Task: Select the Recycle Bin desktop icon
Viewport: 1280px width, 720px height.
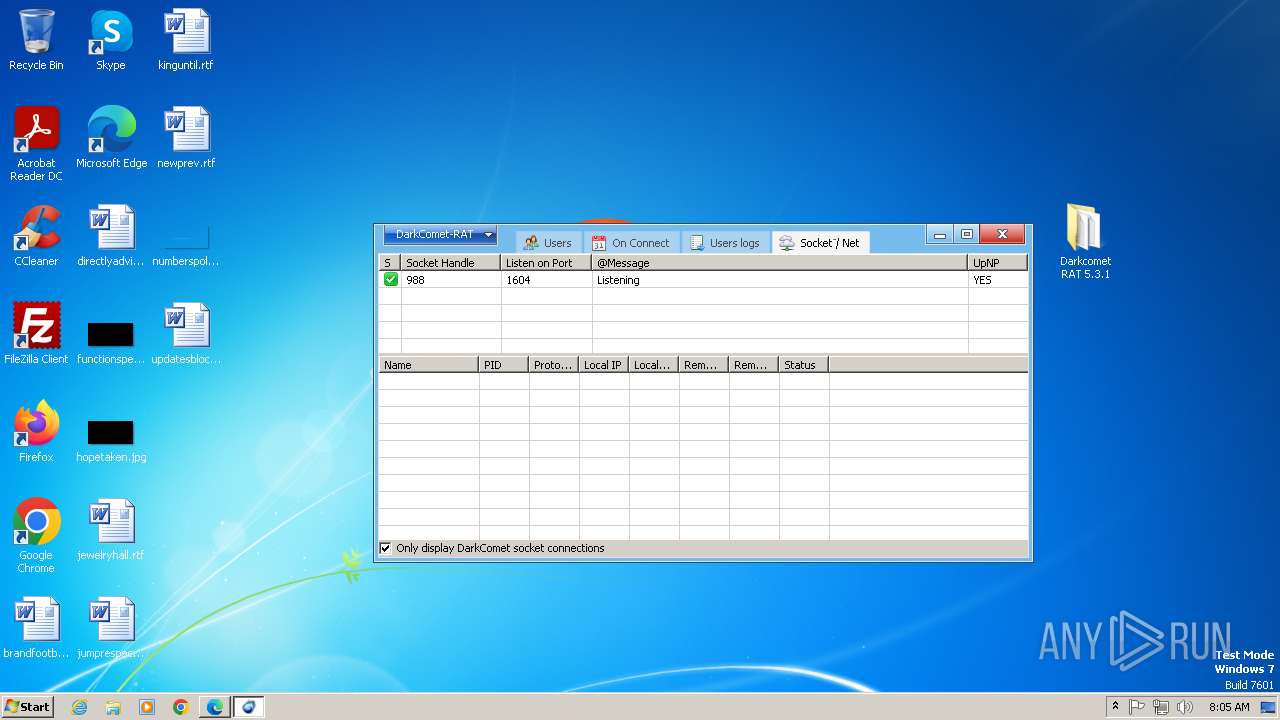Action: (36, 40)
